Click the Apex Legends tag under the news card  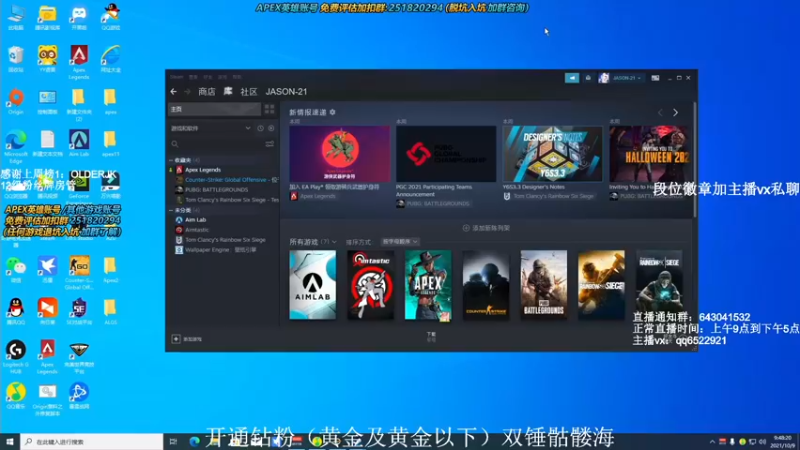(x=313, y=196)
